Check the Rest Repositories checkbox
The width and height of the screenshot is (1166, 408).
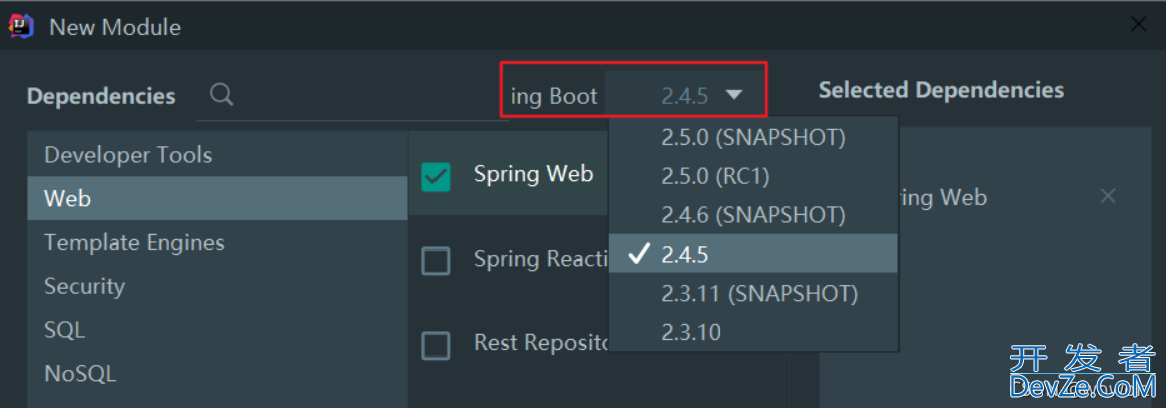coord(436,345)
